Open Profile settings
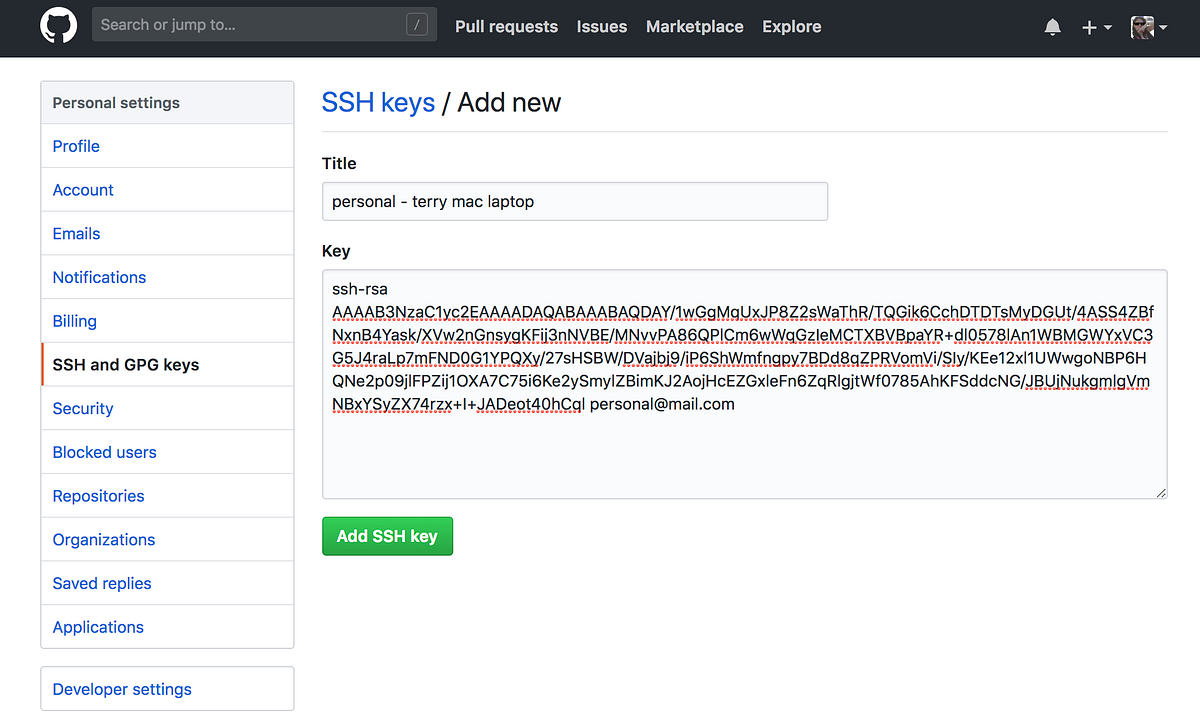The height and width of the screenshot is (726, 1200). (x=76, y=146)
